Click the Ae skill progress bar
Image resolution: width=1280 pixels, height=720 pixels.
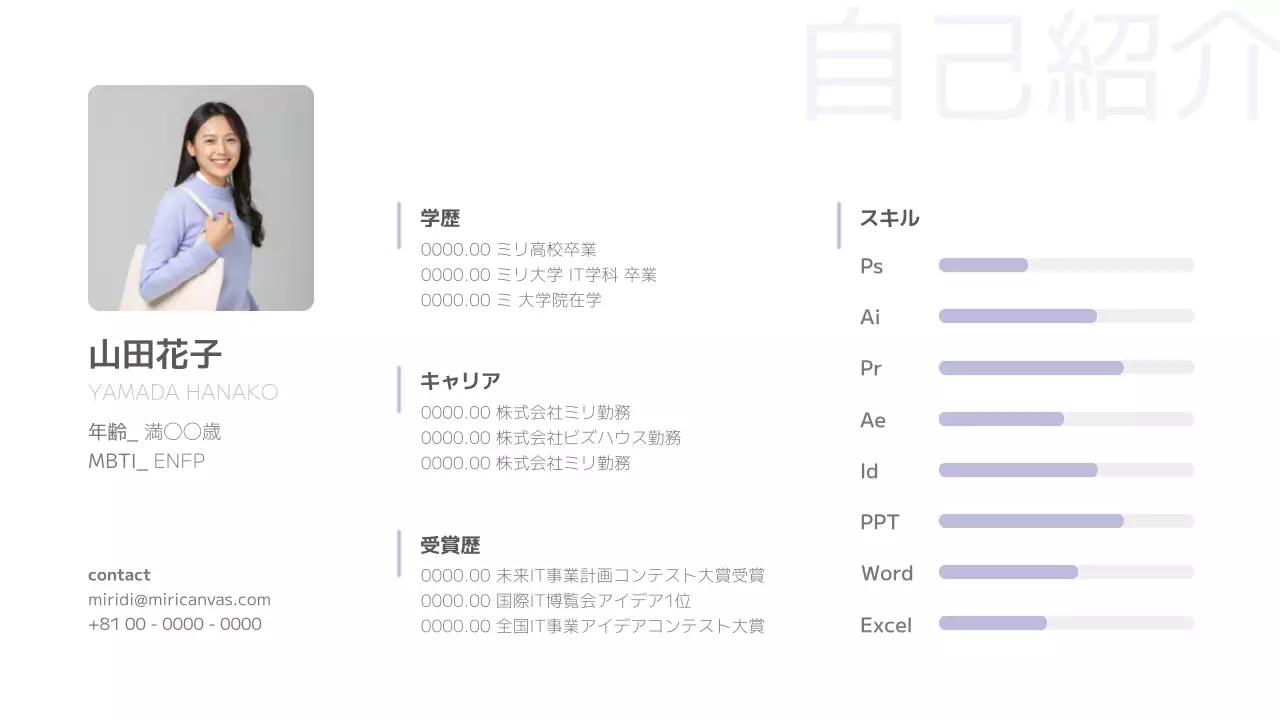tap(1066, 419)
